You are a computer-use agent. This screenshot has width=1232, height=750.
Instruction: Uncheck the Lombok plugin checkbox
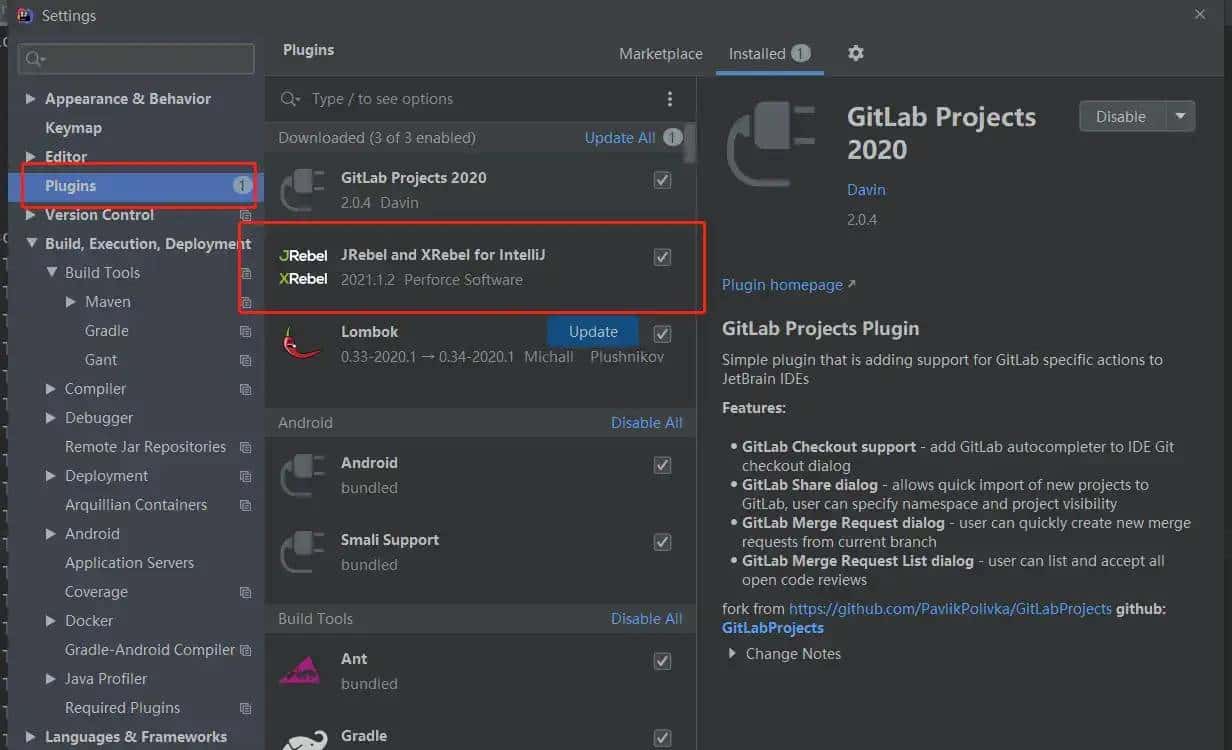click(x=662, y=333)
